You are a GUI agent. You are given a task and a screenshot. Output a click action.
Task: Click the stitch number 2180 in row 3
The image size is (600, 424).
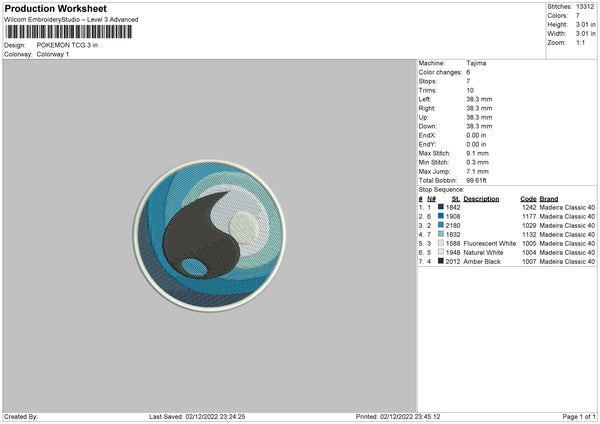tap(453, 225)
